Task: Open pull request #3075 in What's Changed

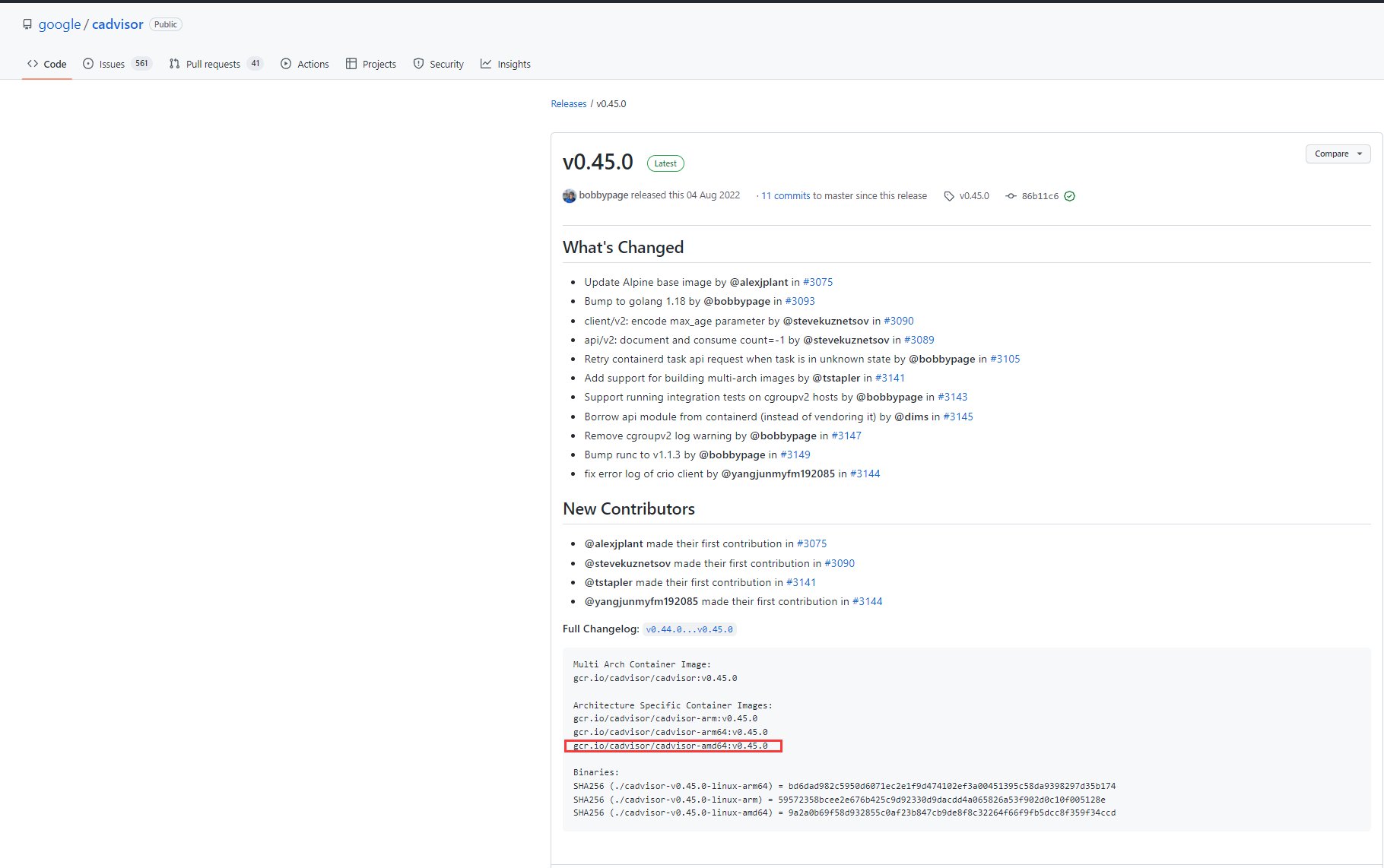Action: point(817,282)
